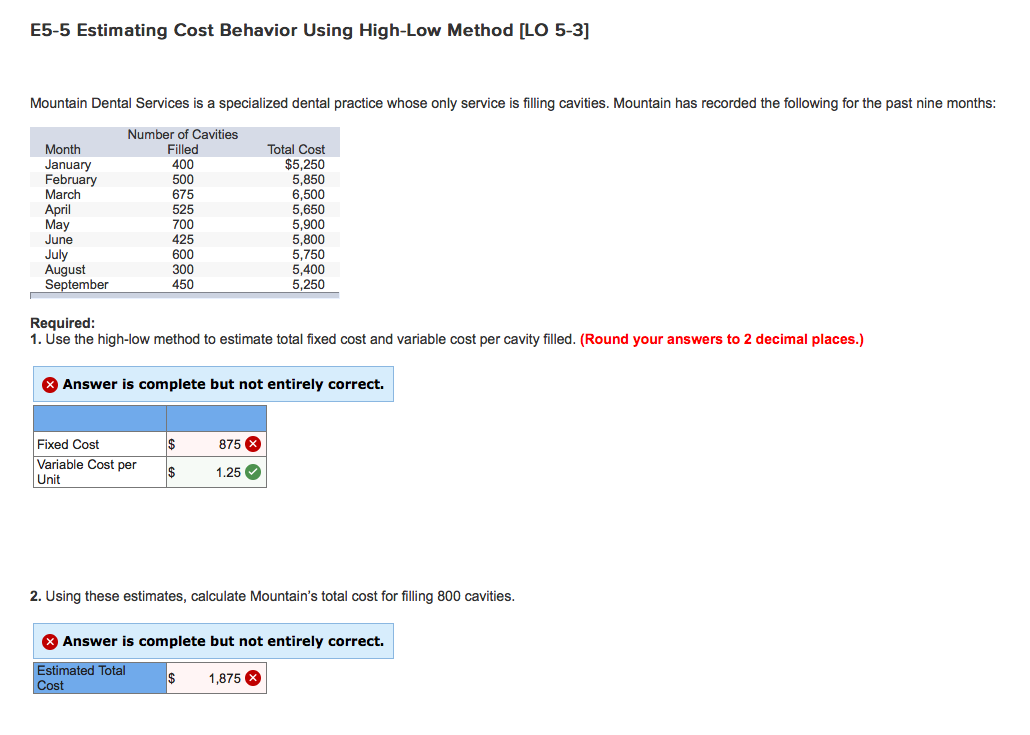The width and height of the screenshot is (1030, 735).
Task: Click the cavities value 425 for June
Action: tap(183, 240)
